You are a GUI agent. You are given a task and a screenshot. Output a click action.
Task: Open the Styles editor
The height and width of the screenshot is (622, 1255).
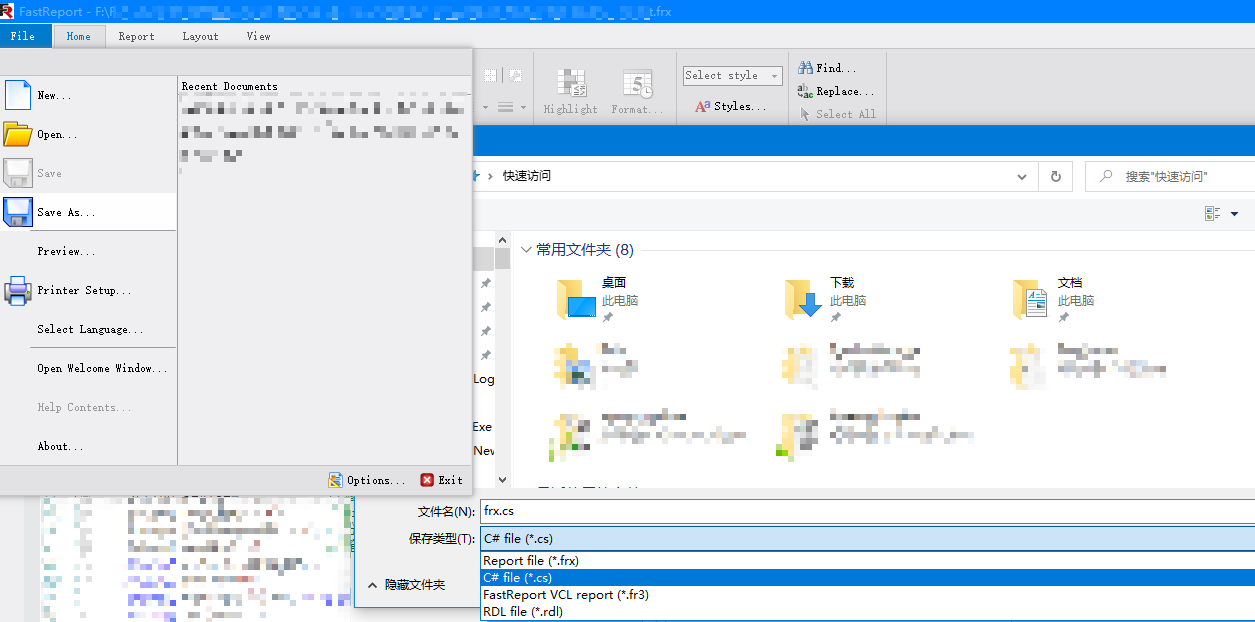[x=731, y=106]
